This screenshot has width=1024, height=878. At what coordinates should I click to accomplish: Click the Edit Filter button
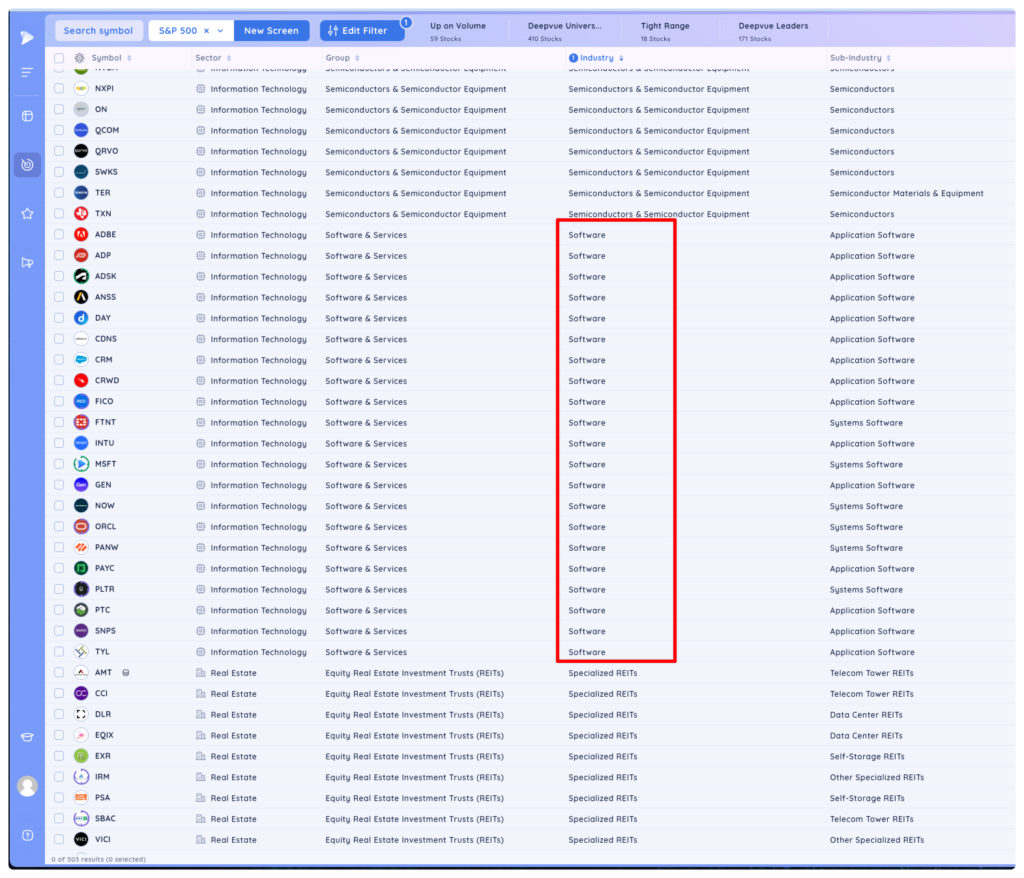pos(362,31)
